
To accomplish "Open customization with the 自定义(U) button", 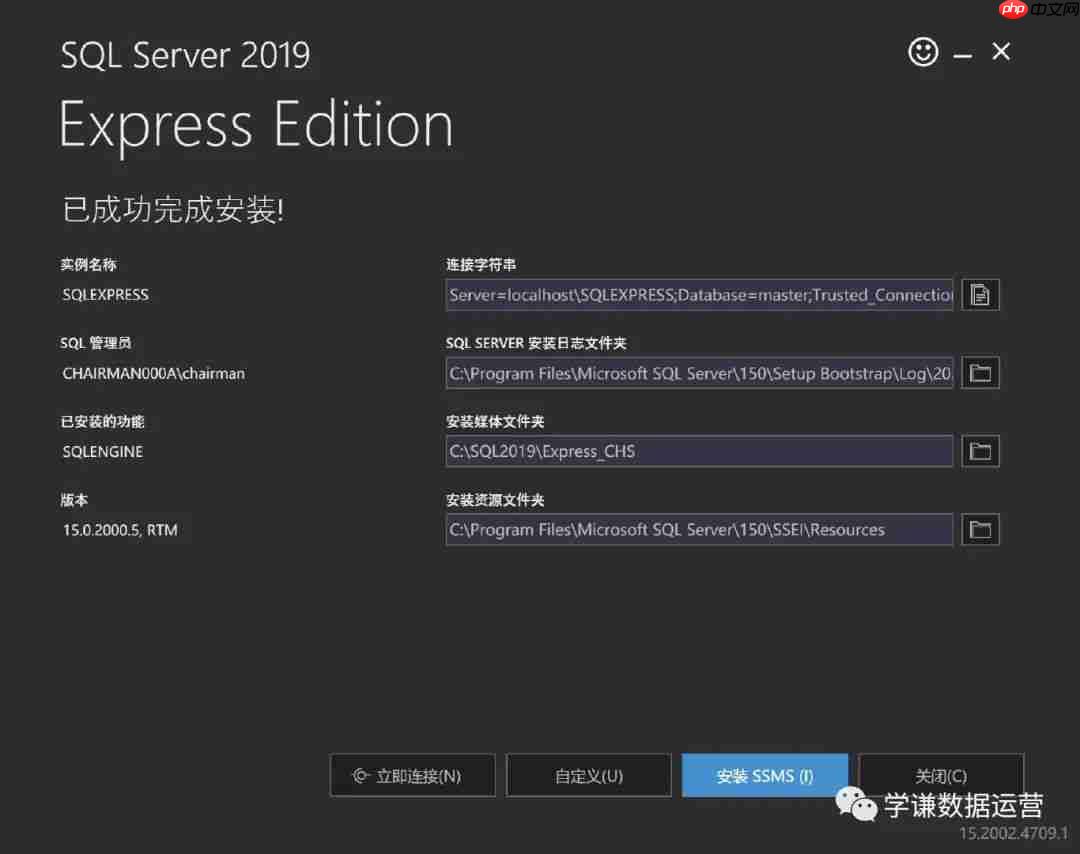I will click(588, 775).
